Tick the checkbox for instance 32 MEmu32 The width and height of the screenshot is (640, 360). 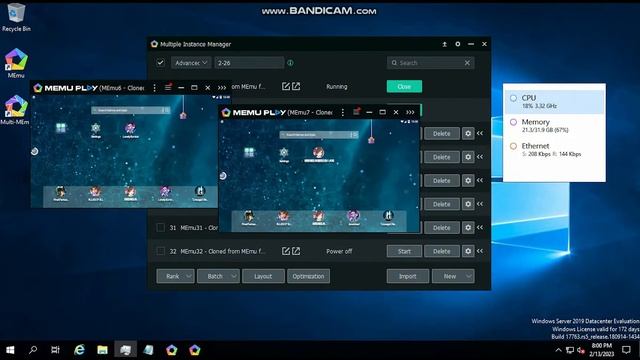[160, 251]
